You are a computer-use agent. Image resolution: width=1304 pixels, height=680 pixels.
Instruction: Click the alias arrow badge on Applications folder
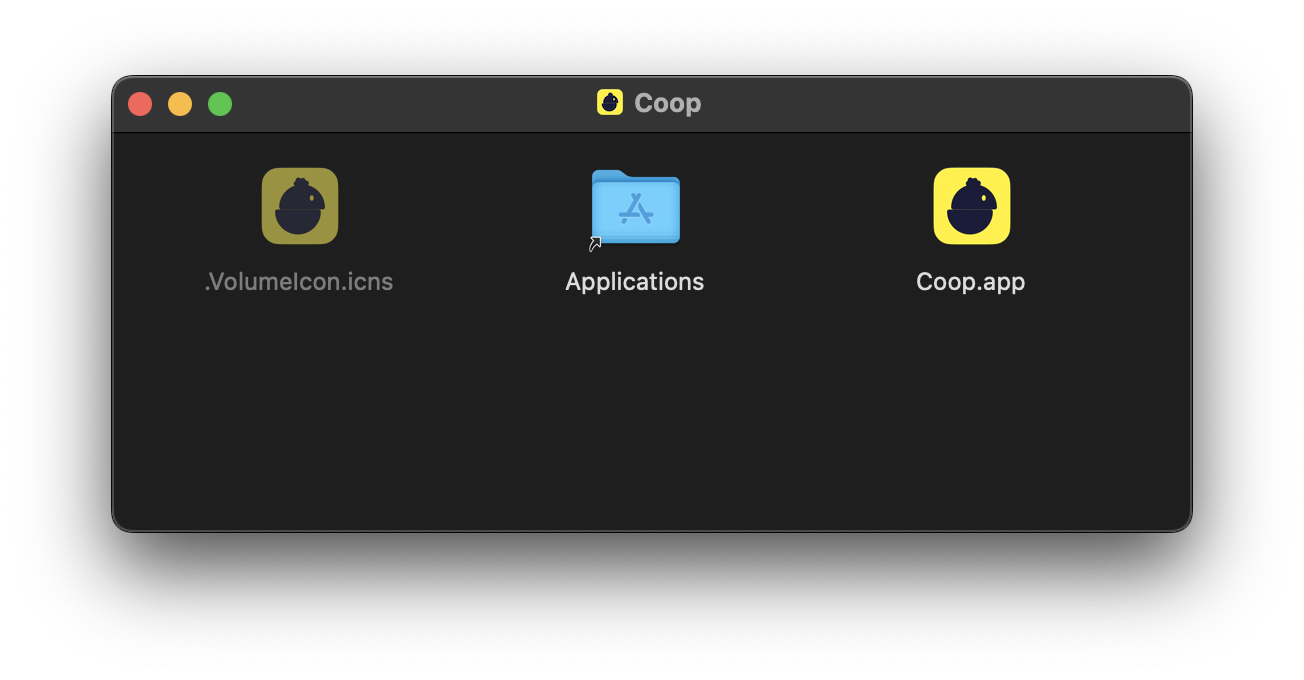tap(595, 243)
